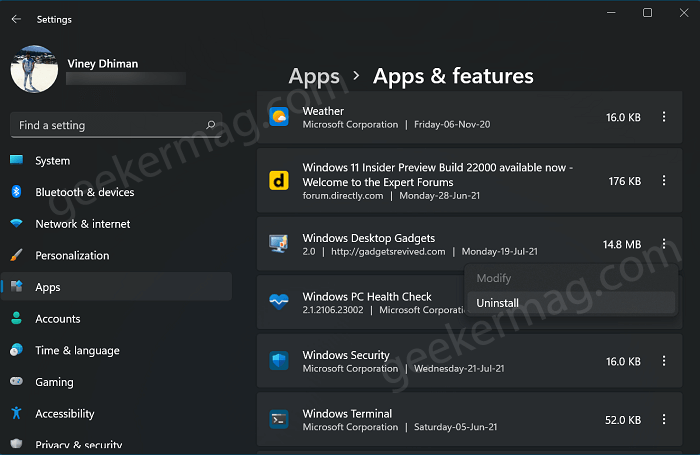Click the Apps & features heading

(453, 76)
